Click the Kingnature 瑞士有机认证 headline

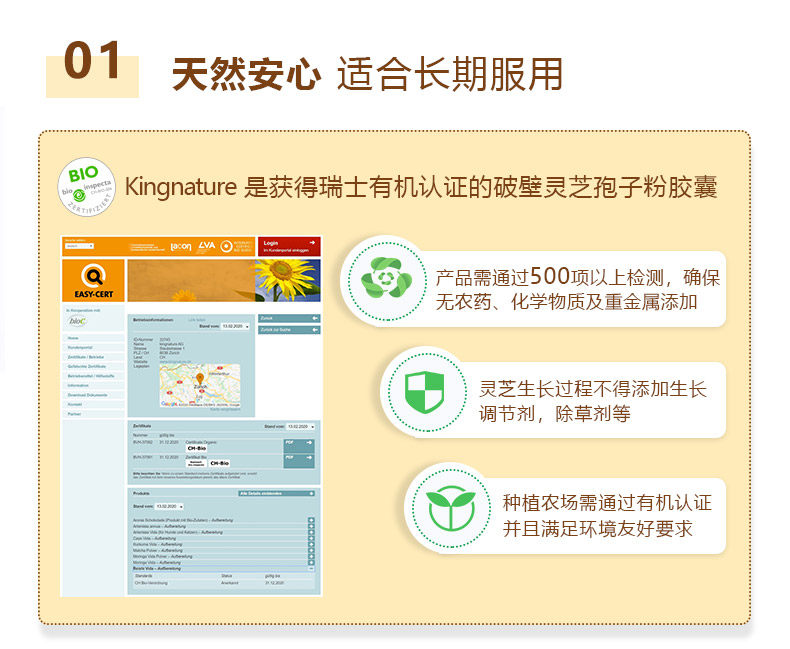[x=421, y=187]
